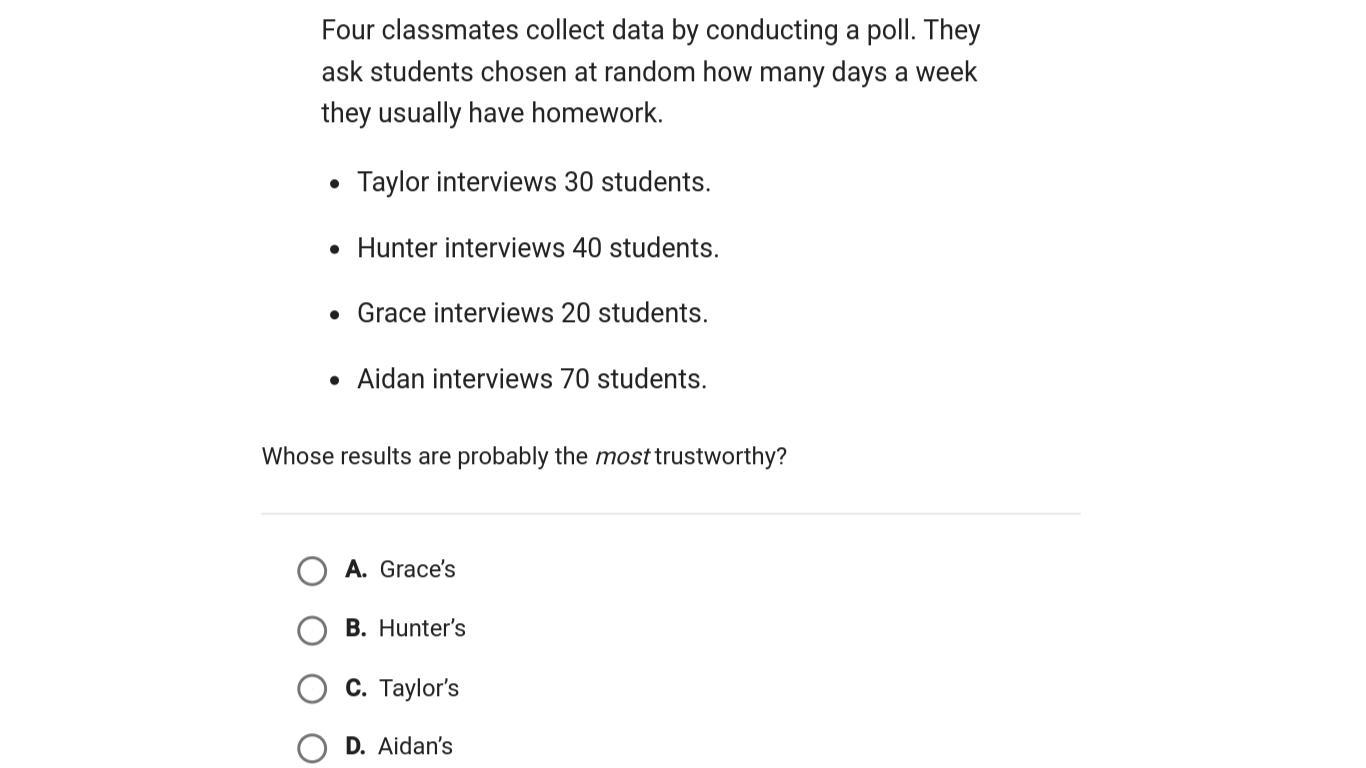The image size is (1366, 768).
Task: Select the radio button for Grace's
Action: click(x=312, y=571)
